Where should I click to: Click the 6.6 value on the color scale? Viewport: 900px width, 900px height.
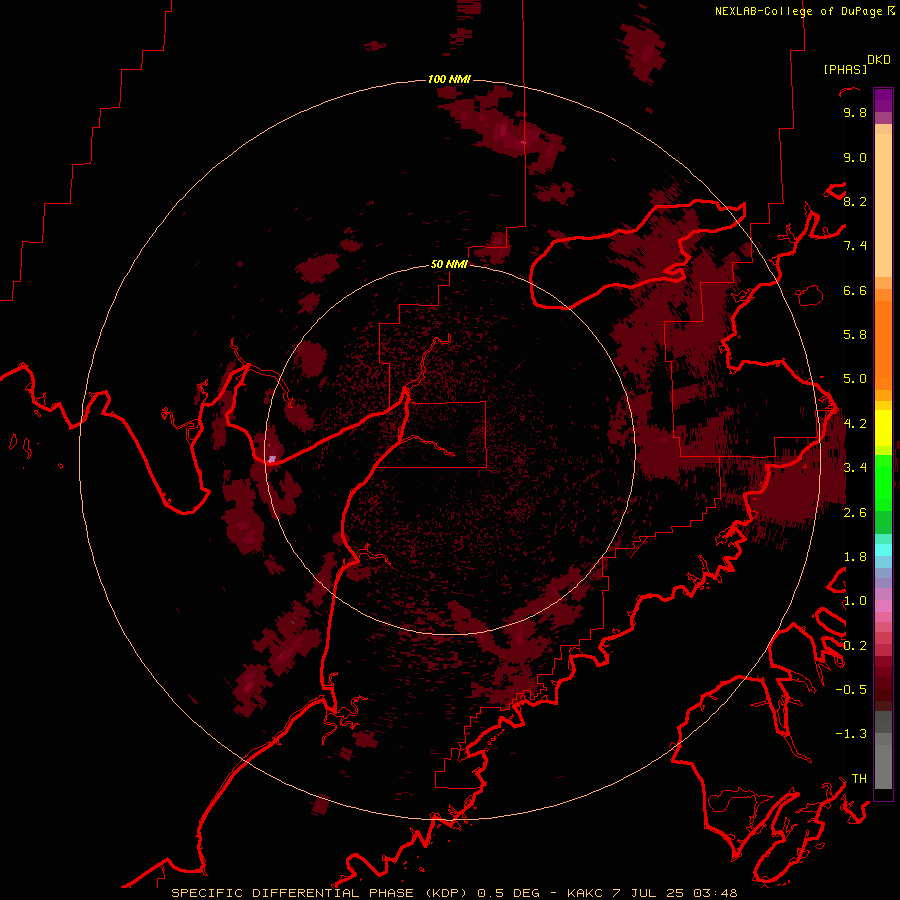click(855, 290)
